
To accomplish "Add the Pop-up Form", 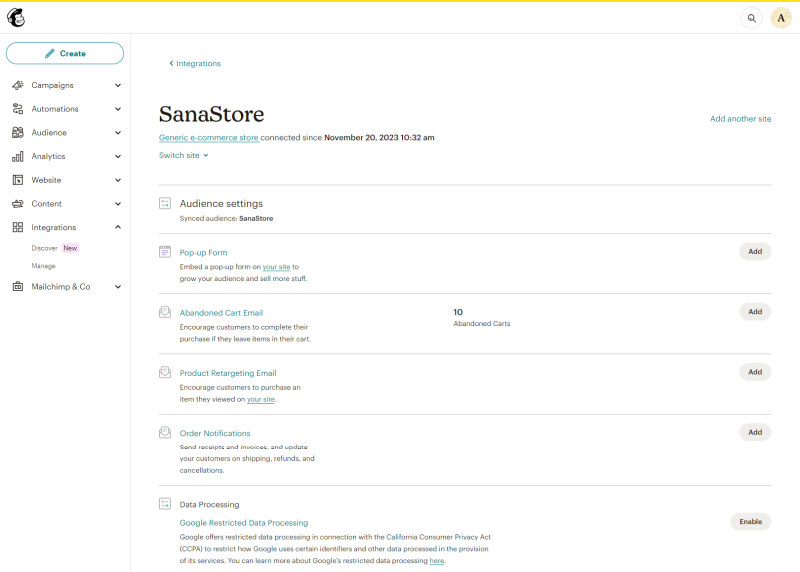I will click(755, 252).
